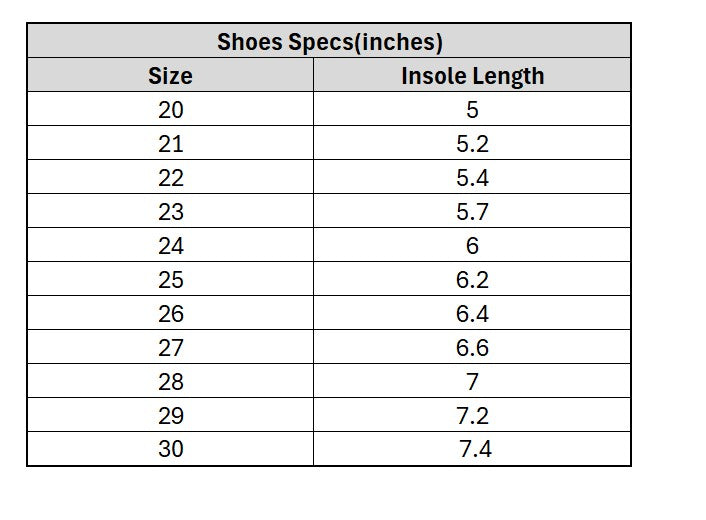The width and height of the screenshot is (706, 520).
Task: Click the size 28 cell
Action: [170, 382]
